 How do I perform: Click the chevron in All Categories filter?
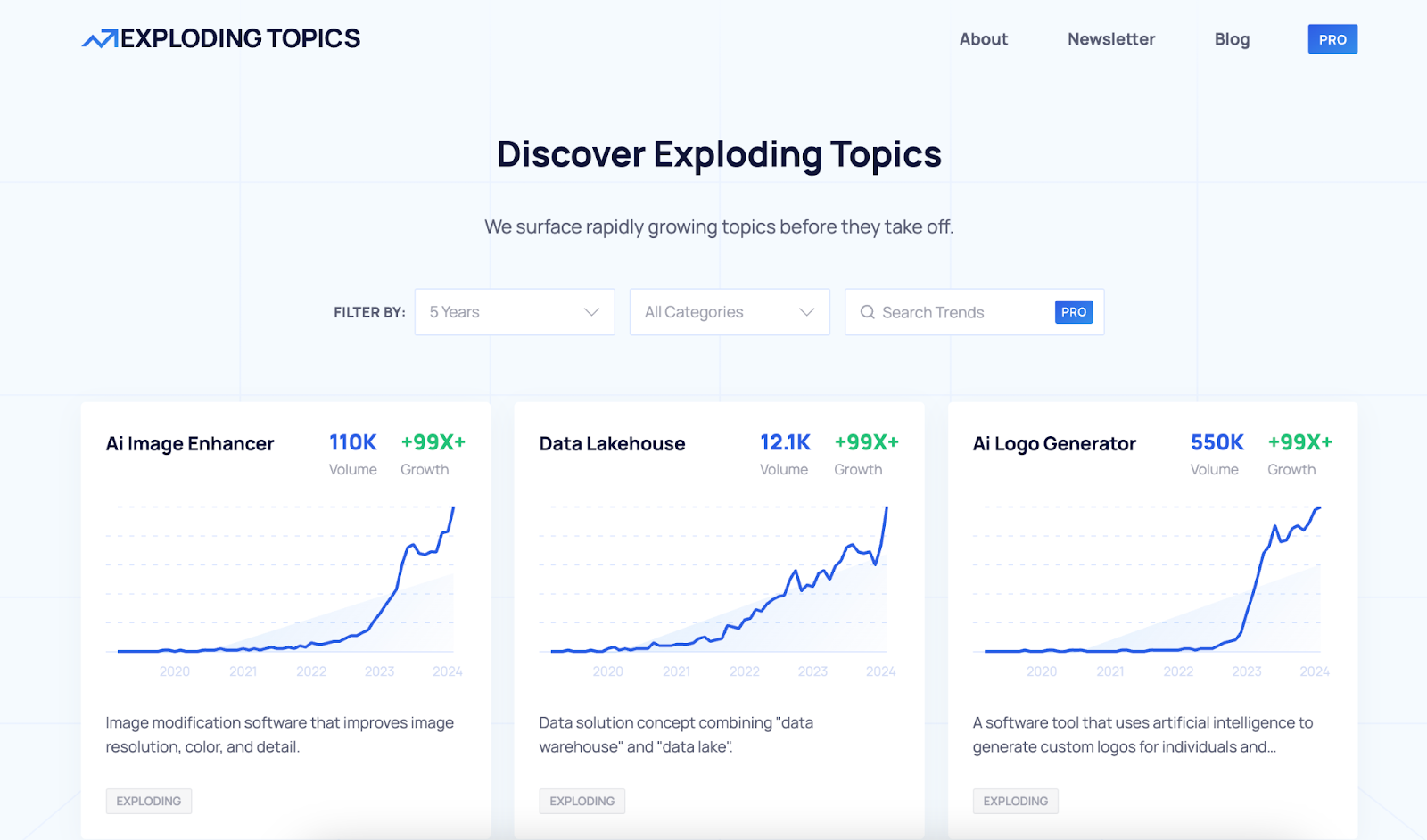(807, 312)
